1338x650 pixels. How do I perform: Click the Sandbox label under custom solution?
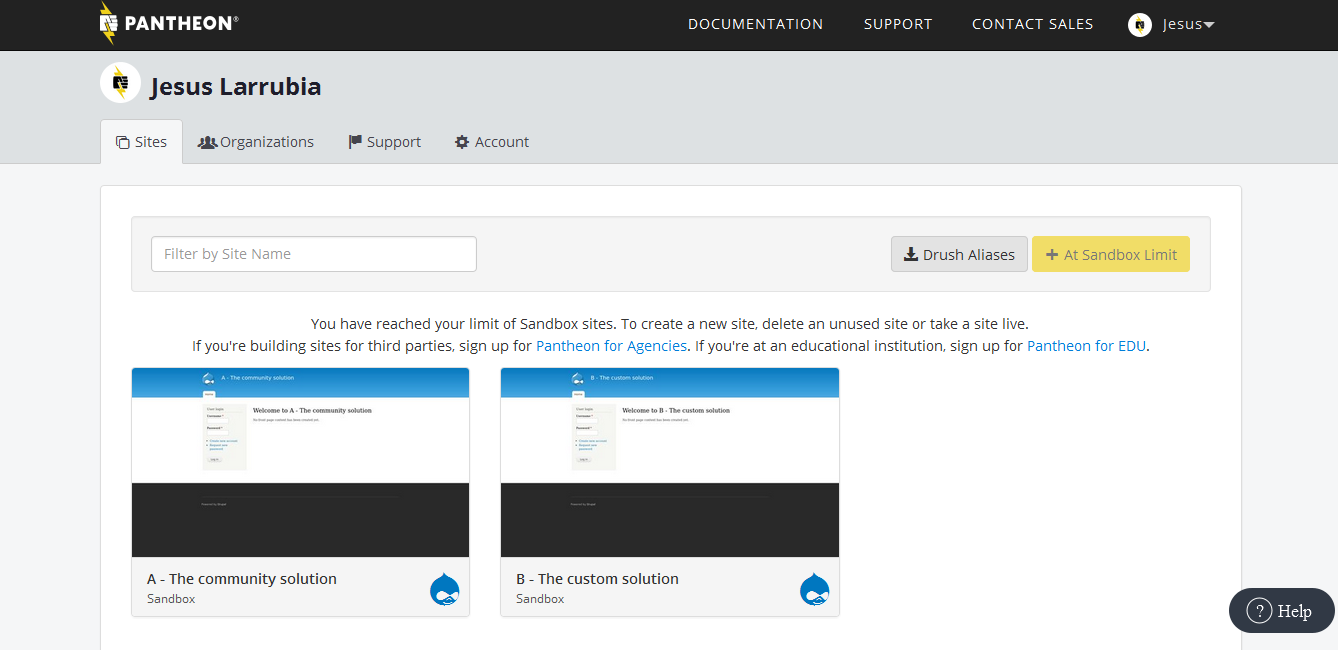[x=540, y=599]
